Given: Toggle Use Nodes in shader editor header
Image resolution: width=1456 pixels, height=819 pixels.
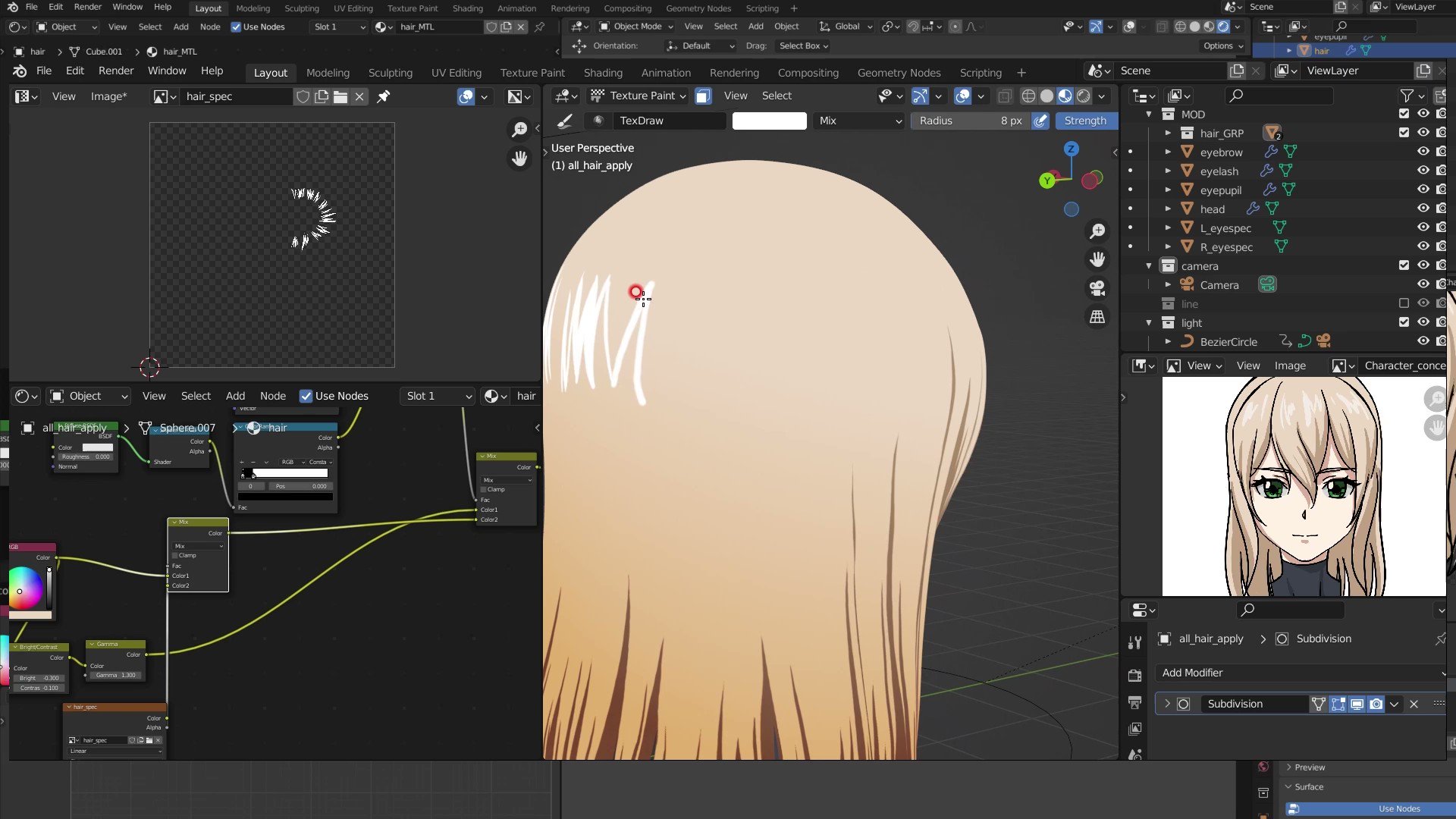Looking at the screenshot, I should (x=306, y=396).
